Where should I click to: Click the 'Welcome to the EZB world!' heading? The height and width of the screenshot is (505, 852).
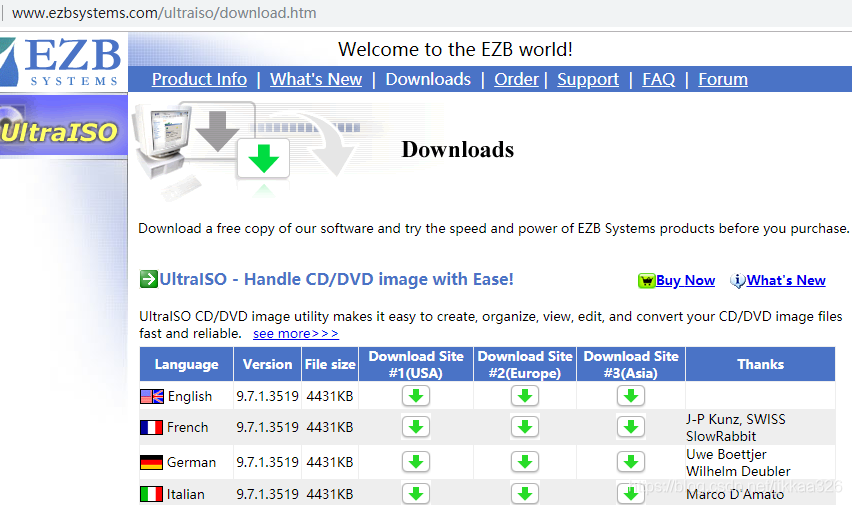[455, 49]
